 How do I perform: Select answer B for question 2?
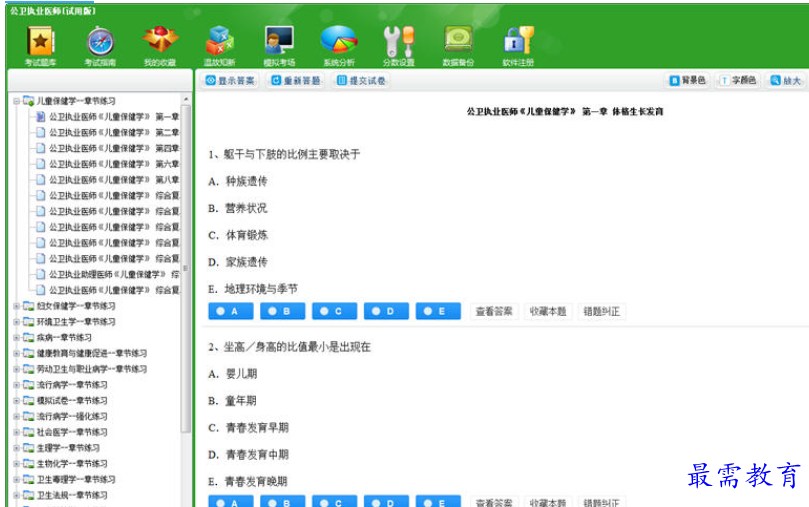click(283, 501)
